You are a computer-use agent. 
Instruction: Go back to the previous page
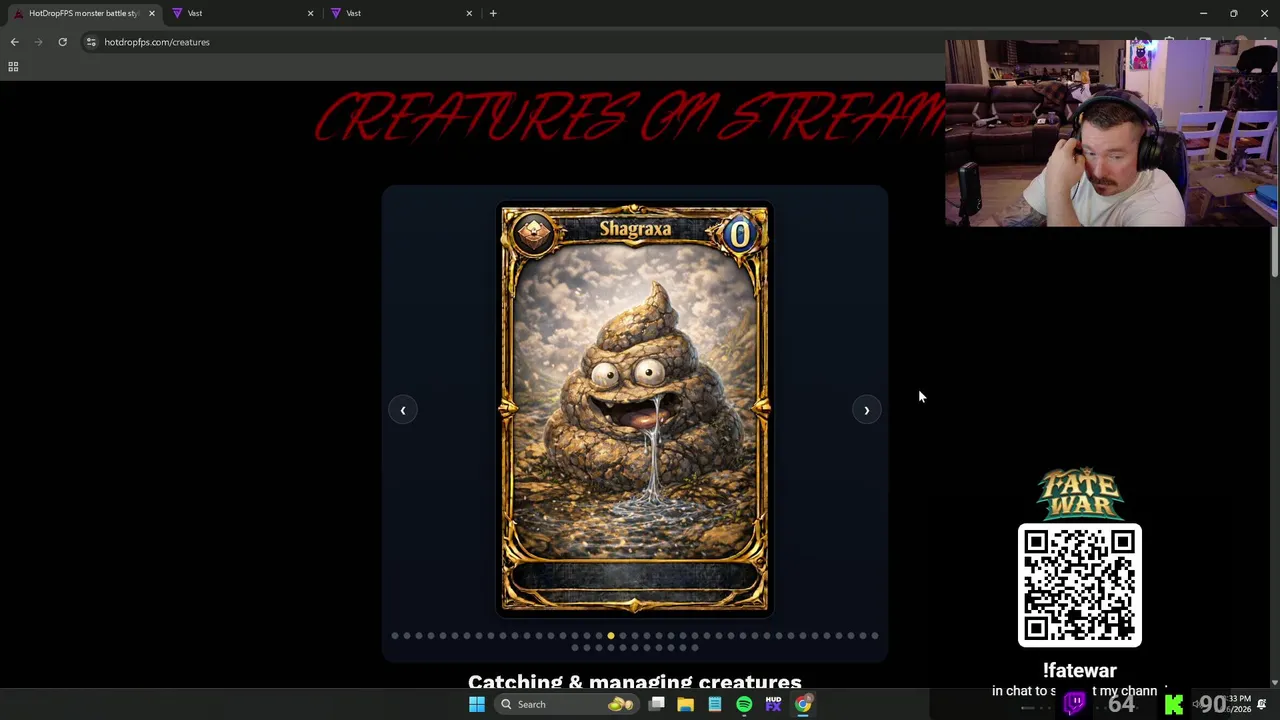click(14, 42)
